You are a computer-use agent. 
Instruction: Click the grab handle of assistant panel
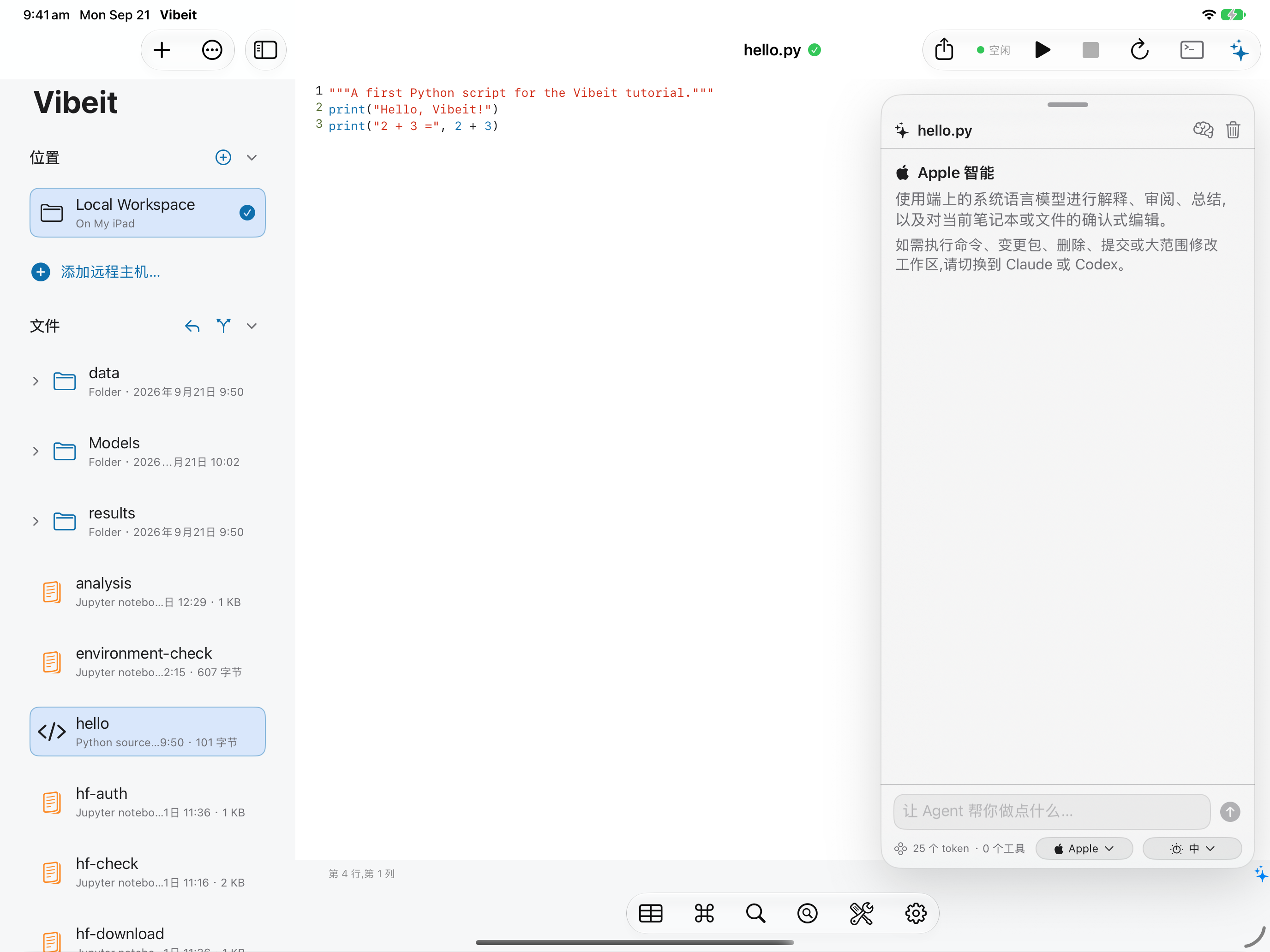[1067, 104]
